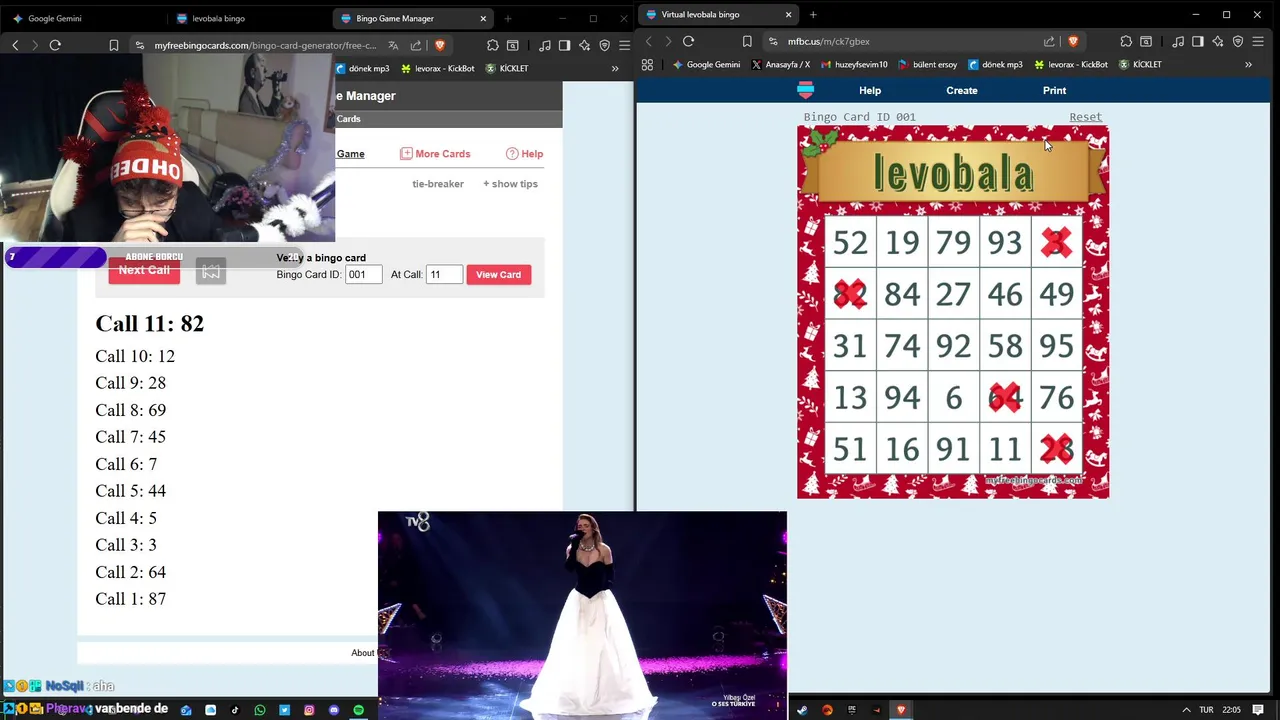Expand the show tips link
The width and height of the screenshot is (1280, 720).
(510, 184)
